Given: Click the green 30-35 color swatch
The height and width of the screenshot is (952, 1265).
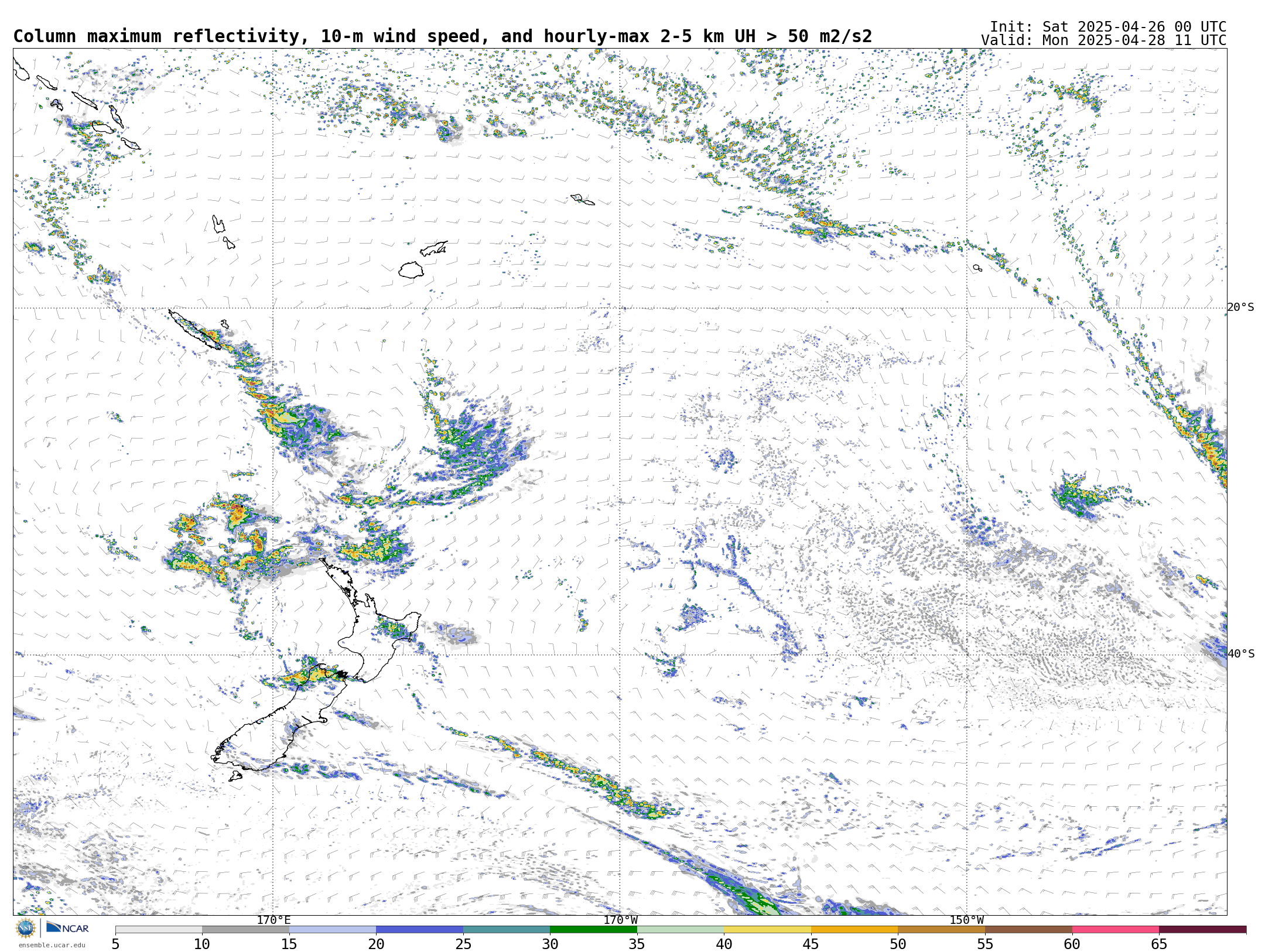Looking at the screenshot, I should tap(593, 929).
